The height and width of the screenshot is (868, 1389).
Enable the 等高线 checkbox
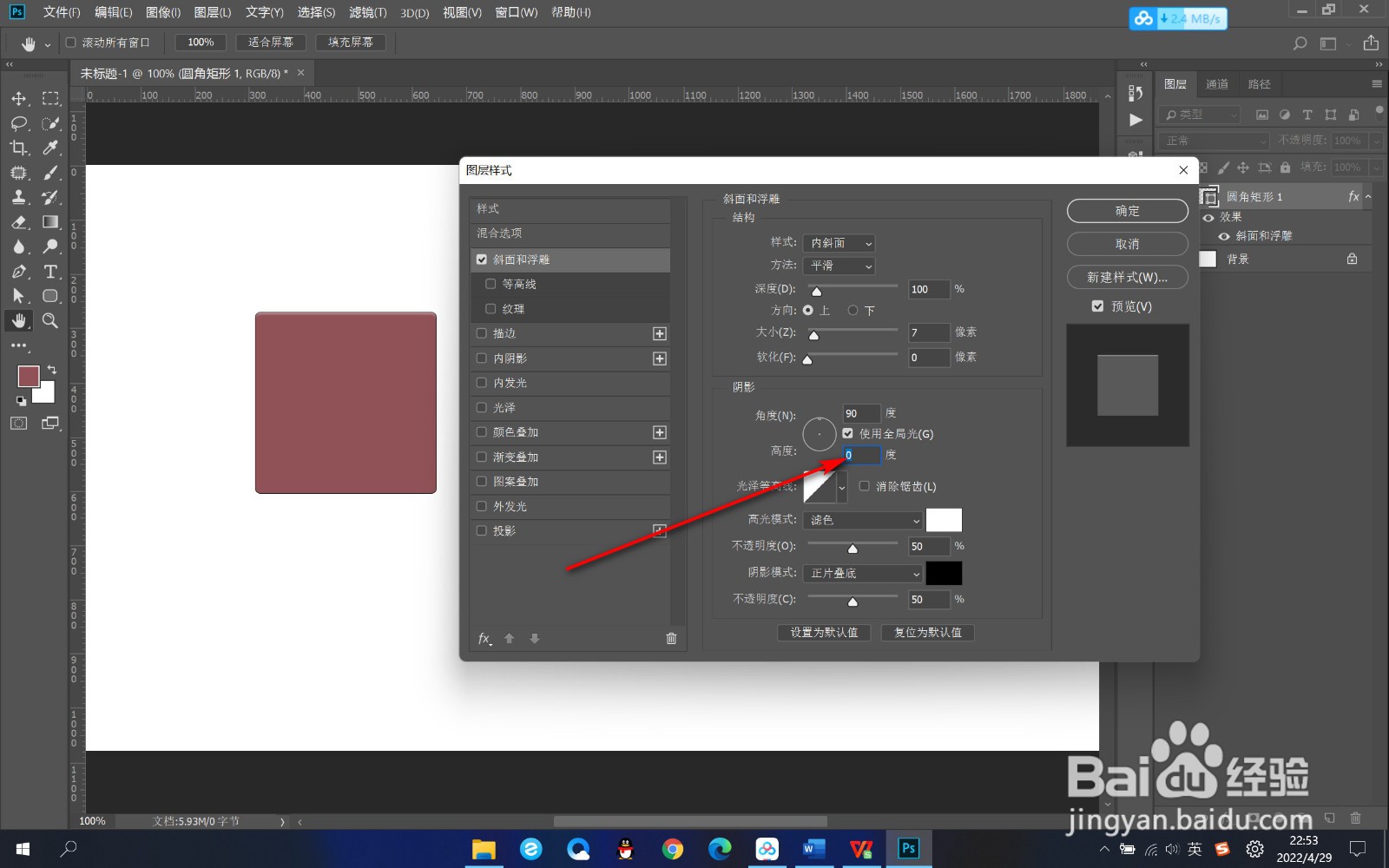pyautogui.click(x=490, y=284)
